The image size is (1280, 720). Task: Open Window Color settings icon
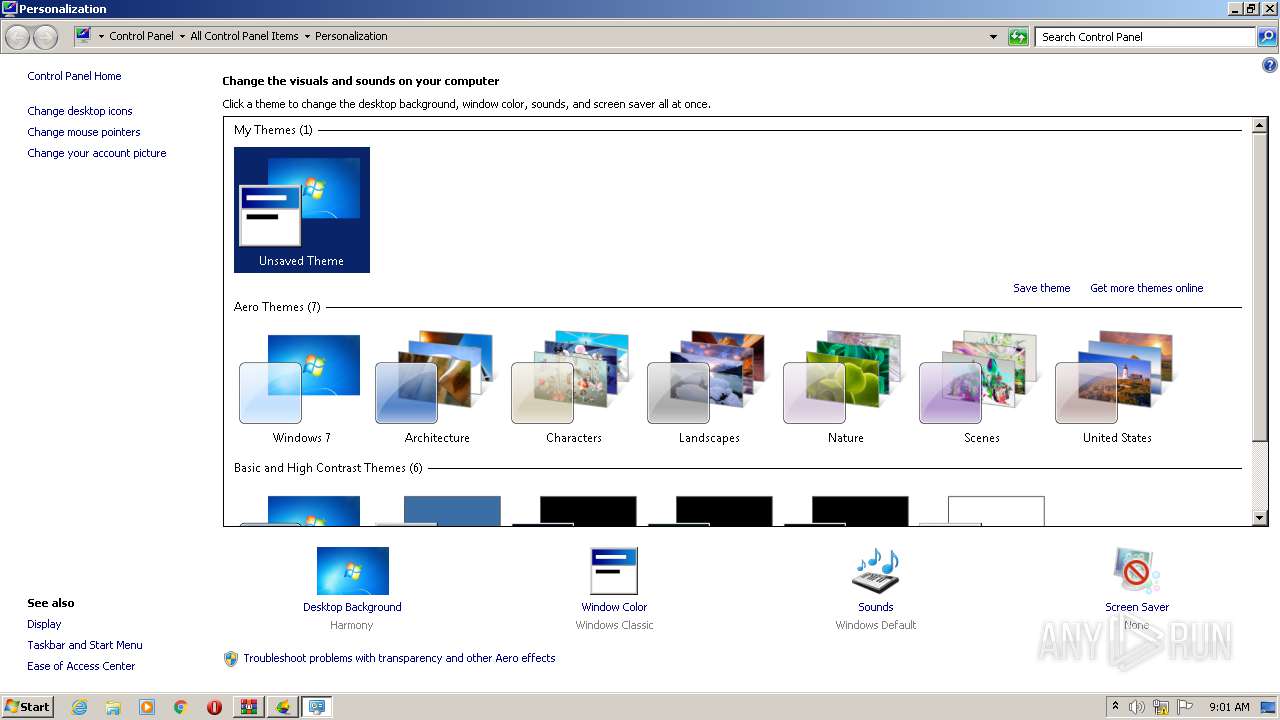(x=614, y=571)
